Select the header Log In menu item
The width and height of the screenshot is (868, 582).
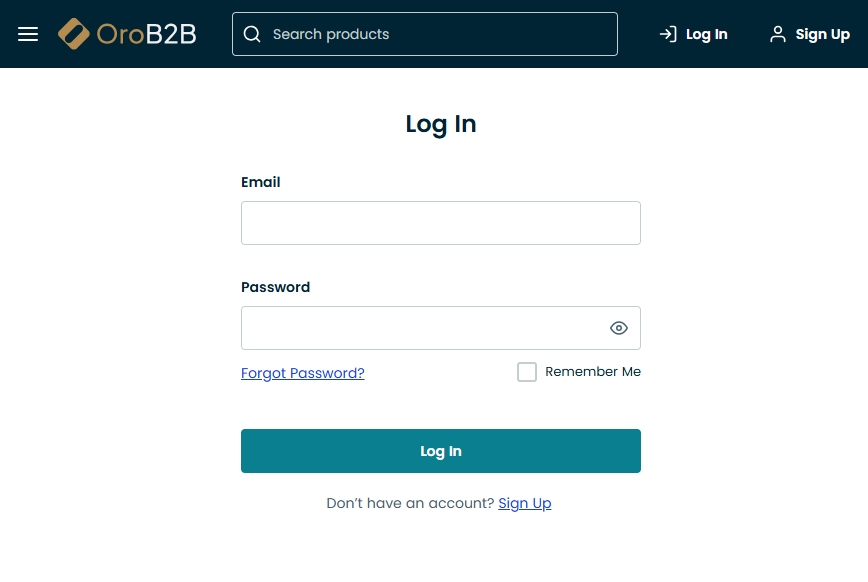pos(706,34)
